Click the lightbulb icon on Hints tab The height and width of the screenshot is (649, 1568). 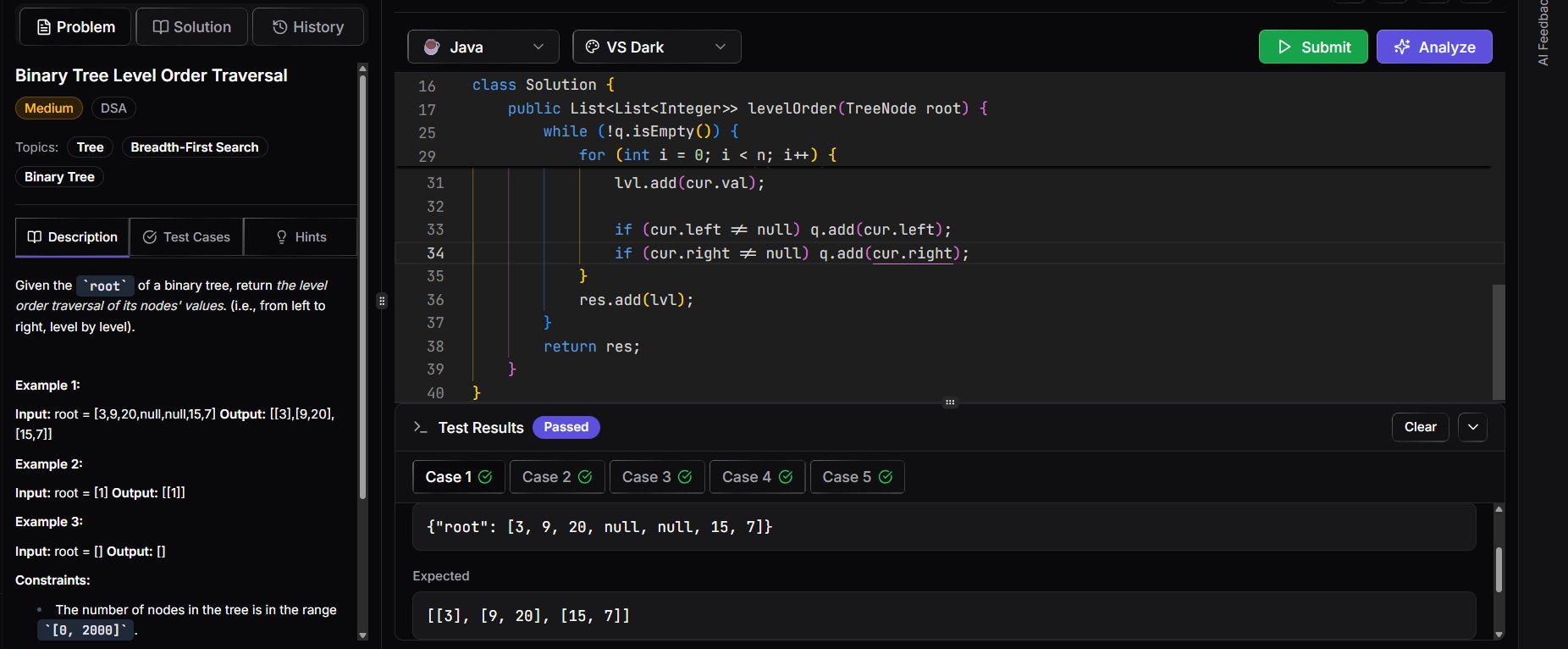coord(282,237)
